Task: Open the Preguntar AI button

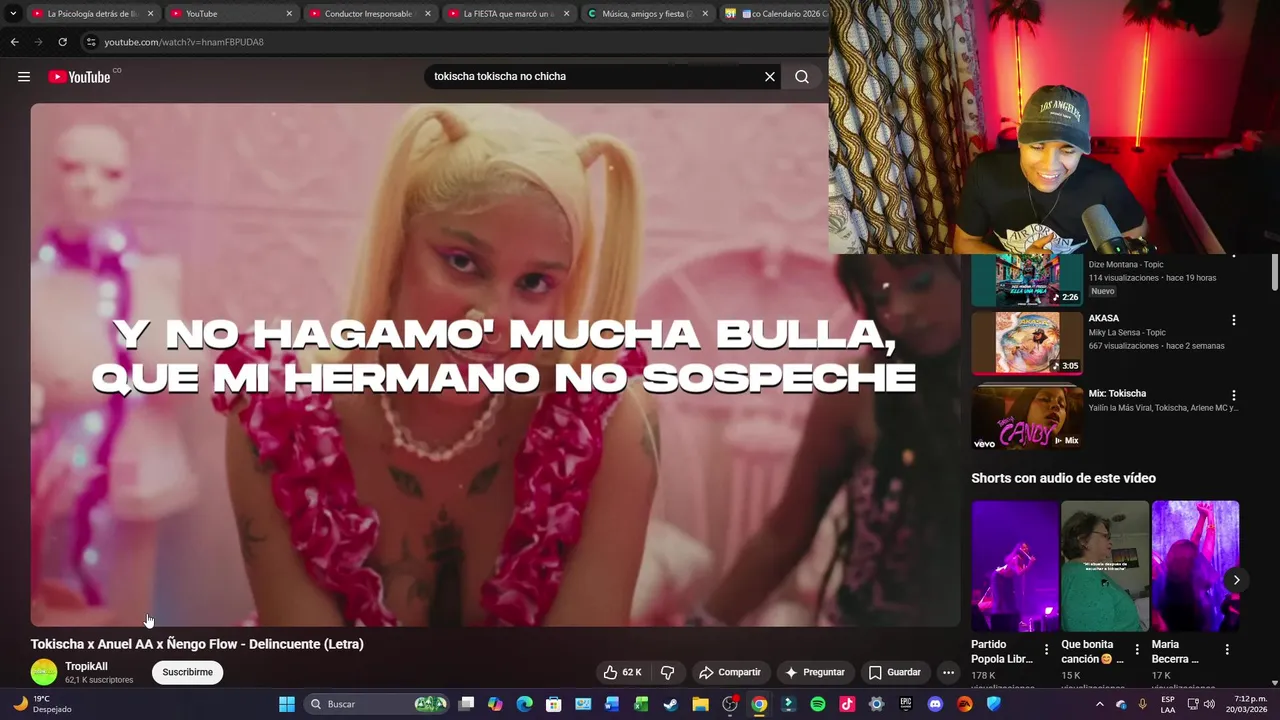Action: click(x=816, y=672)
